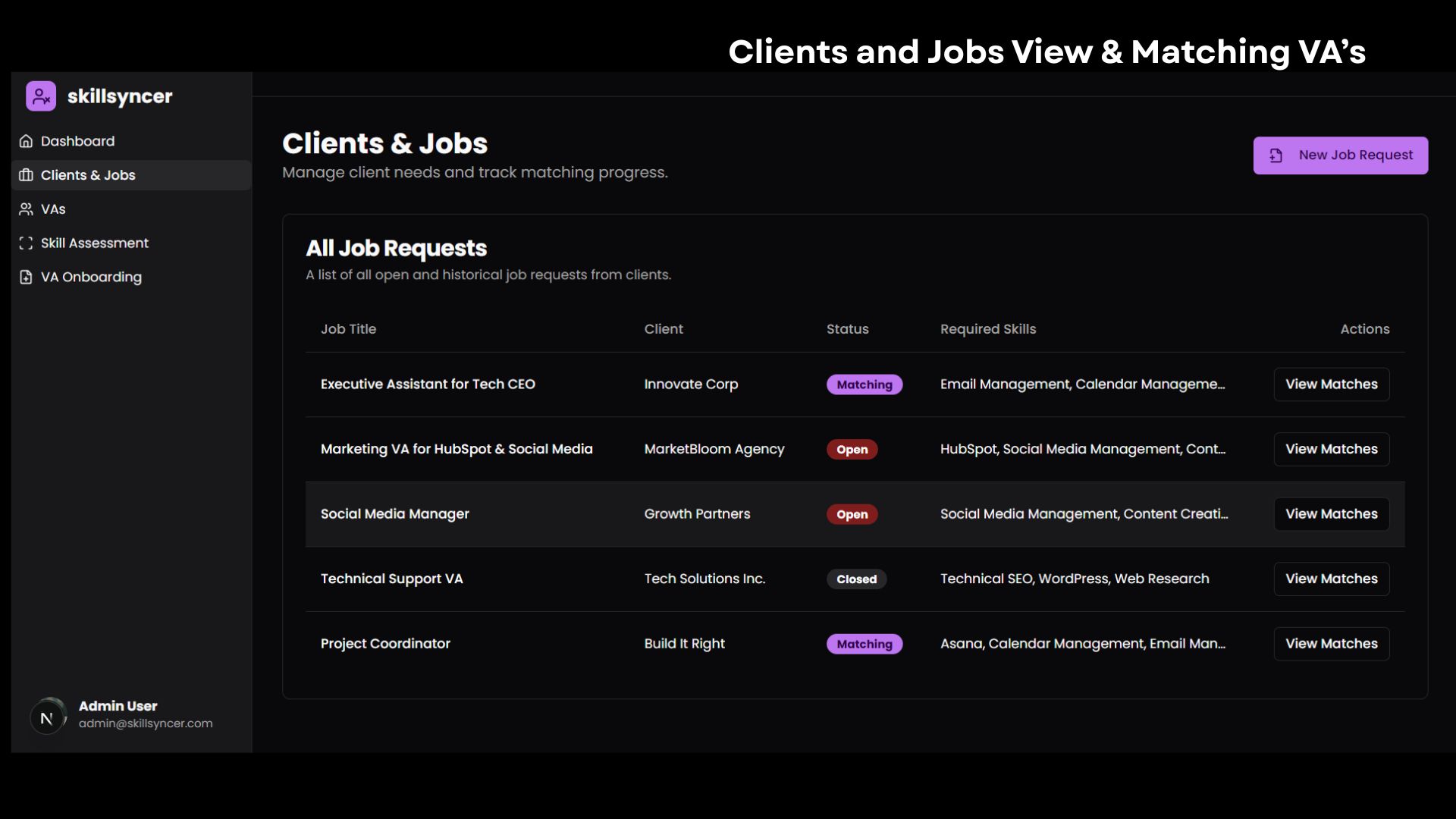Select the Social Media Manager row title
Screen dimensions: 1456x819
[394, 514]
